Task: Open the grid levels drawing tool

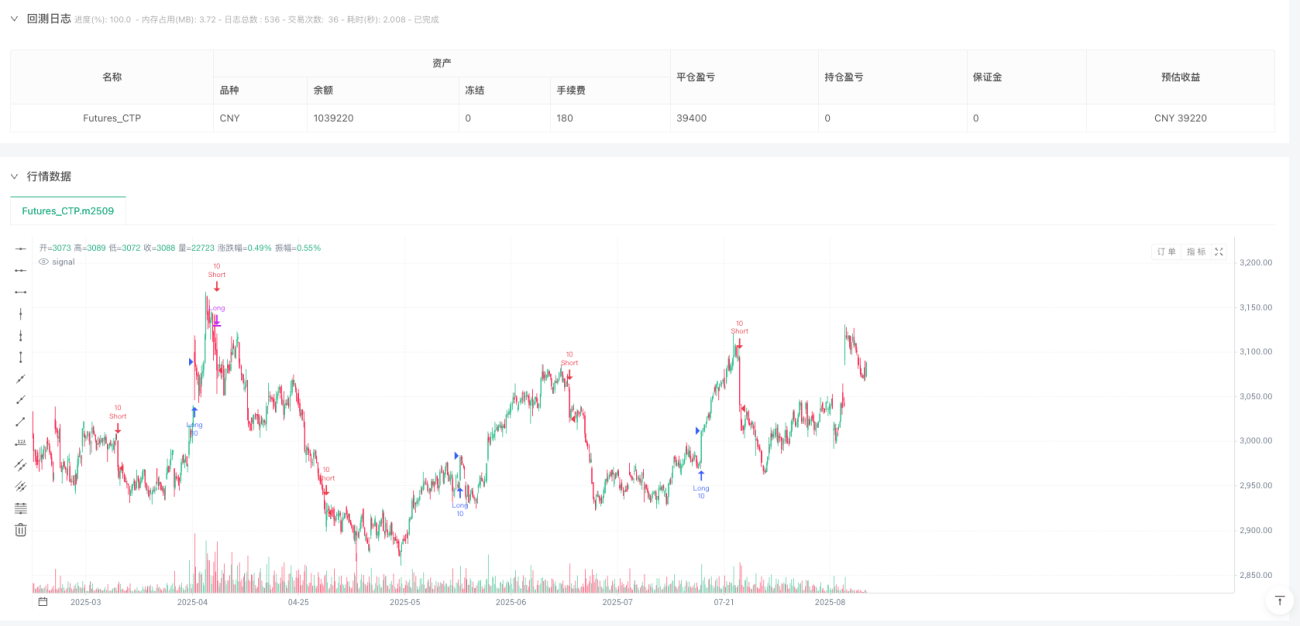Action: [20, 508]
